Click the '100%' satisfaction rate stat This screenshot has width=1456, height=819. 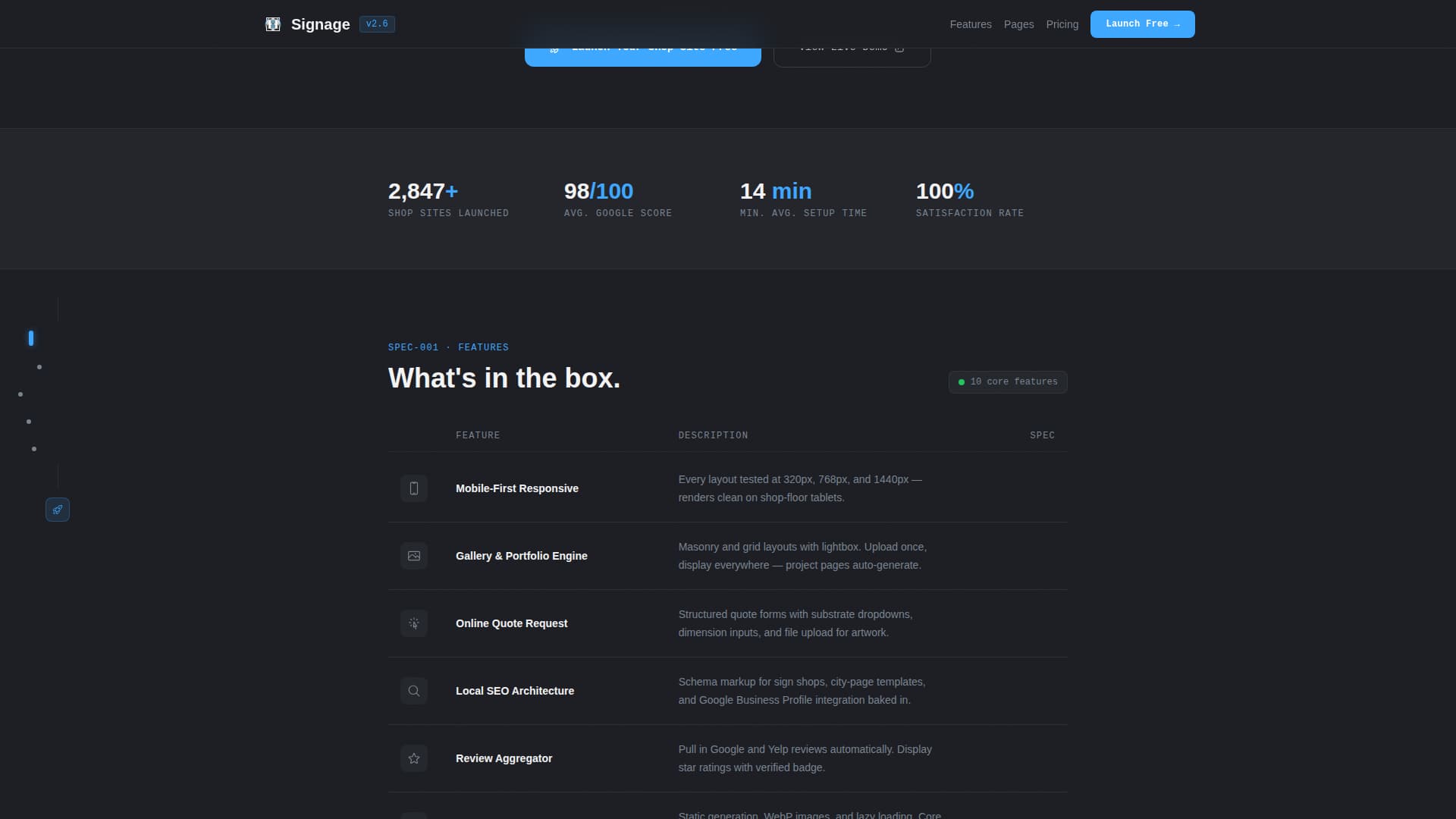pyautogui.click(x=945, y=191)
